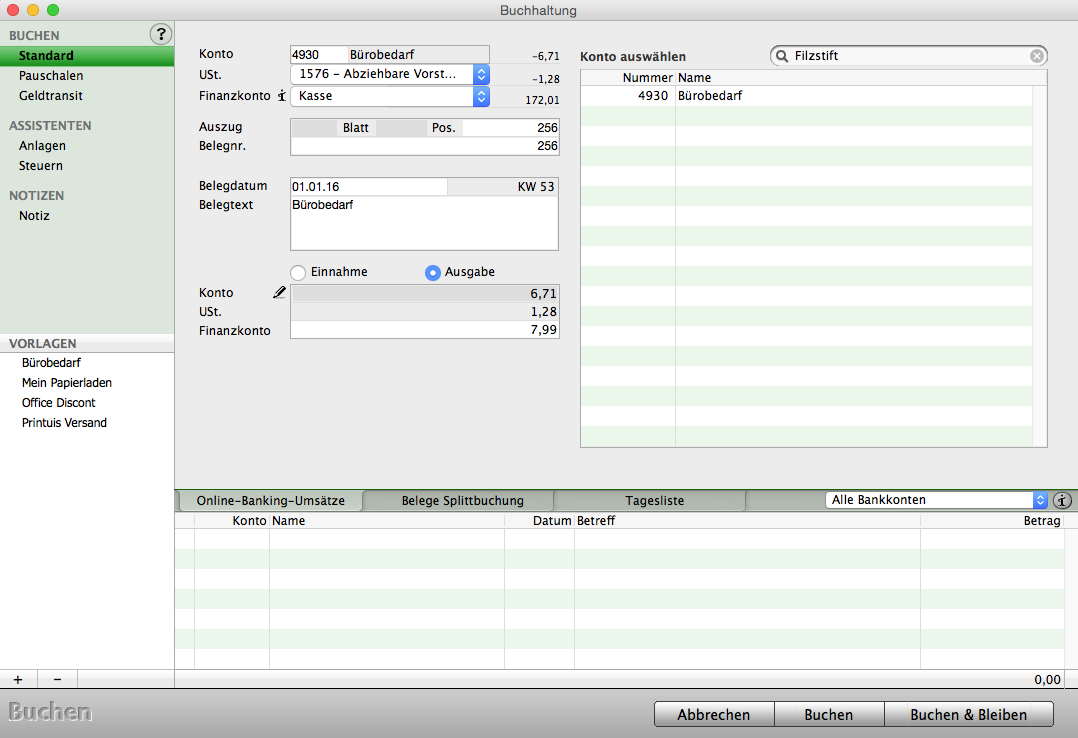Clear the Filzstift search with the X icon
Screen dimensions: 1078x738
(1037, 56)
